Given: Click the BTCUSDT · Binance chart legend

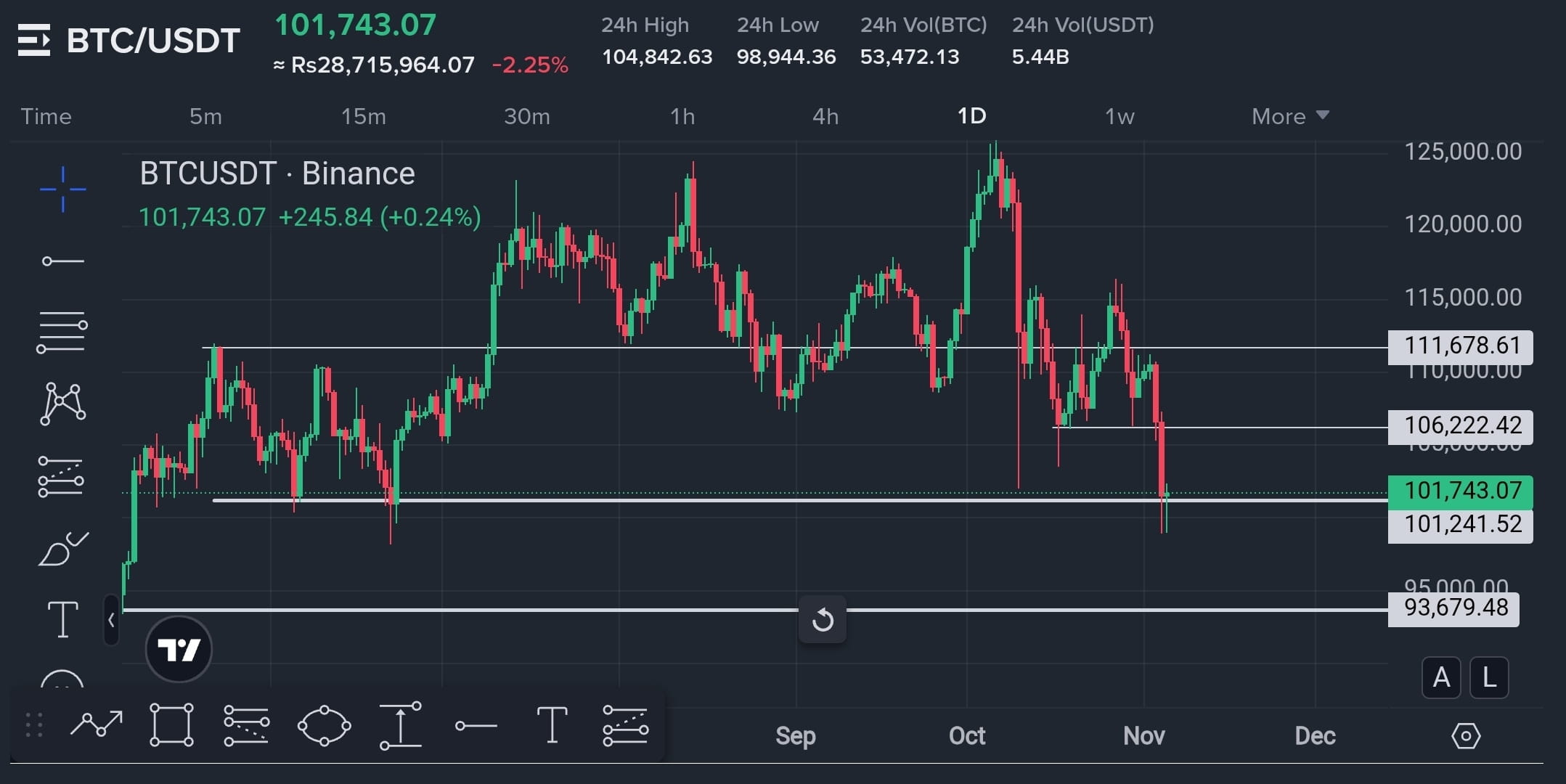Looking at the screenshot, I should point(277,173).
